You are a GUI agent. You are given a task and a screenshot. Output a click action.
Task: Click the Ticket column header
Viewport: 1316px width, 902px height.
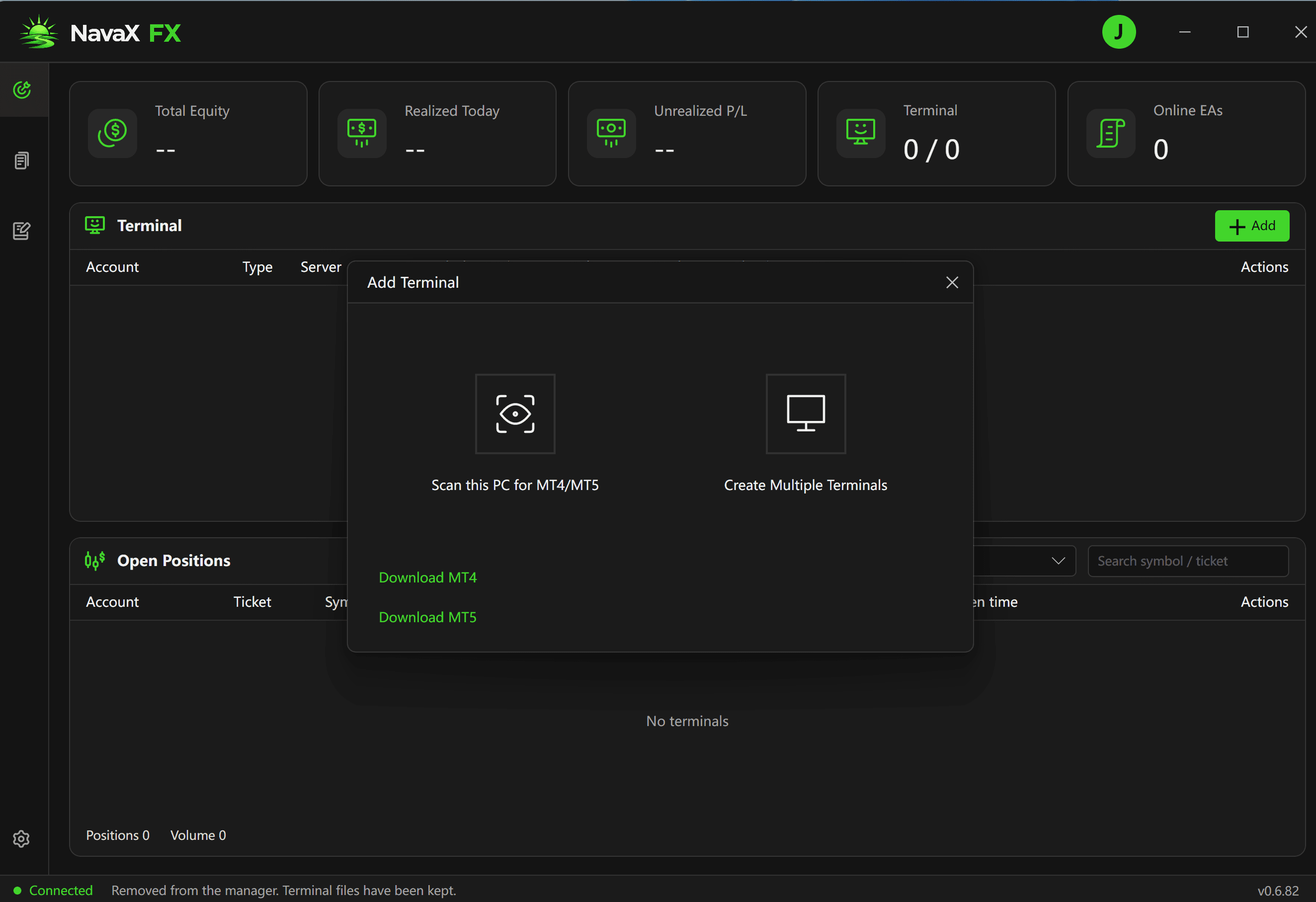[252, 602]
